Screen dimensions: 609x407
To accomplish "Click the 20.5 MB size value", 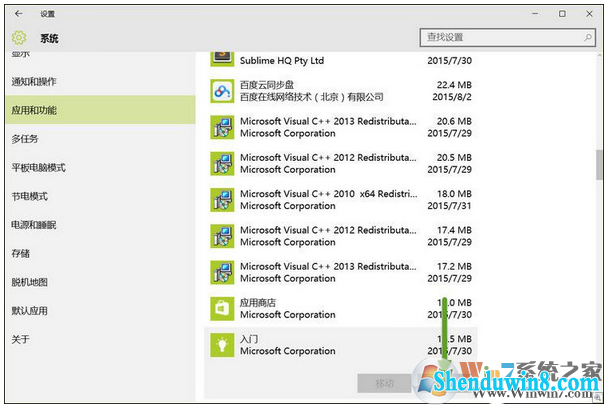I will (454, 157).
